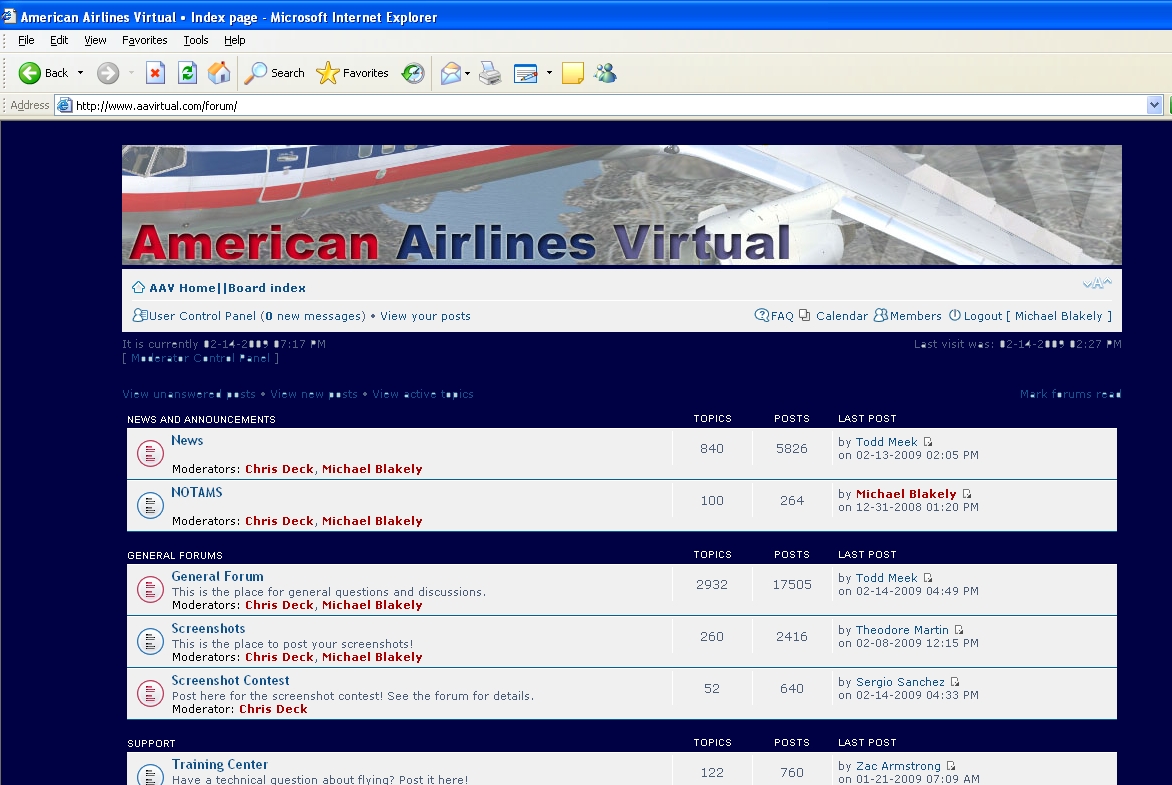Click the American Airlines Virtual banner image

(622, 205)
